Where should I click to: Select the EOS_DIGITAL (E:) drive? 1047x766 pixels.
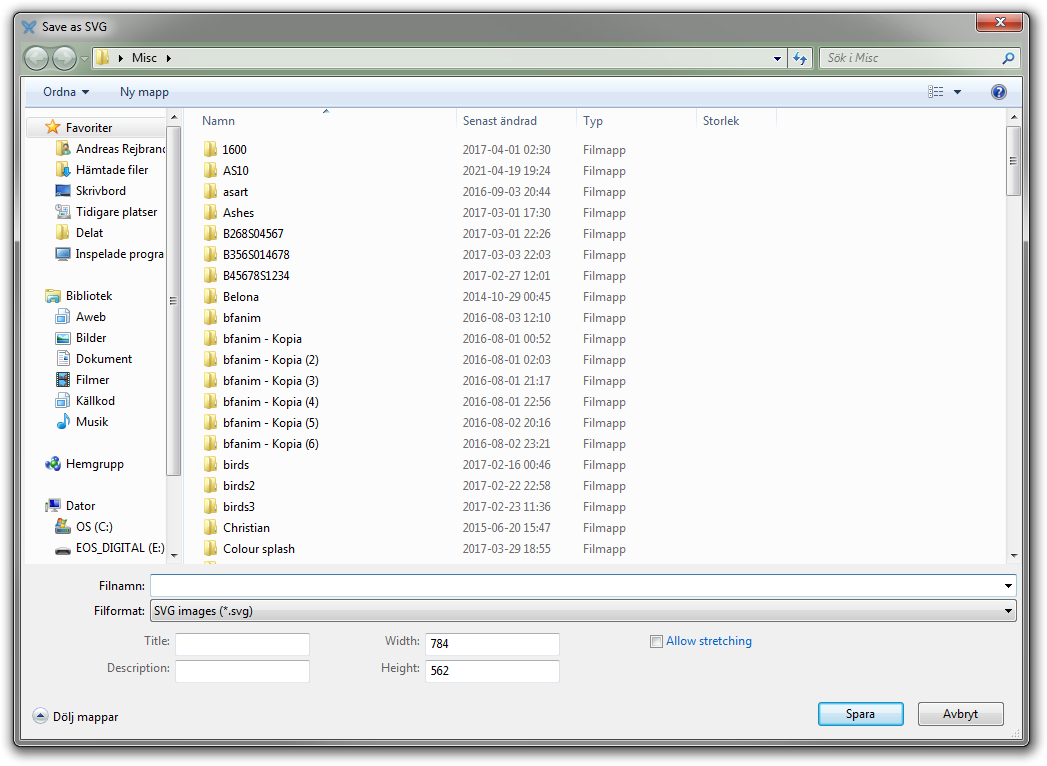tap(119, 548)
